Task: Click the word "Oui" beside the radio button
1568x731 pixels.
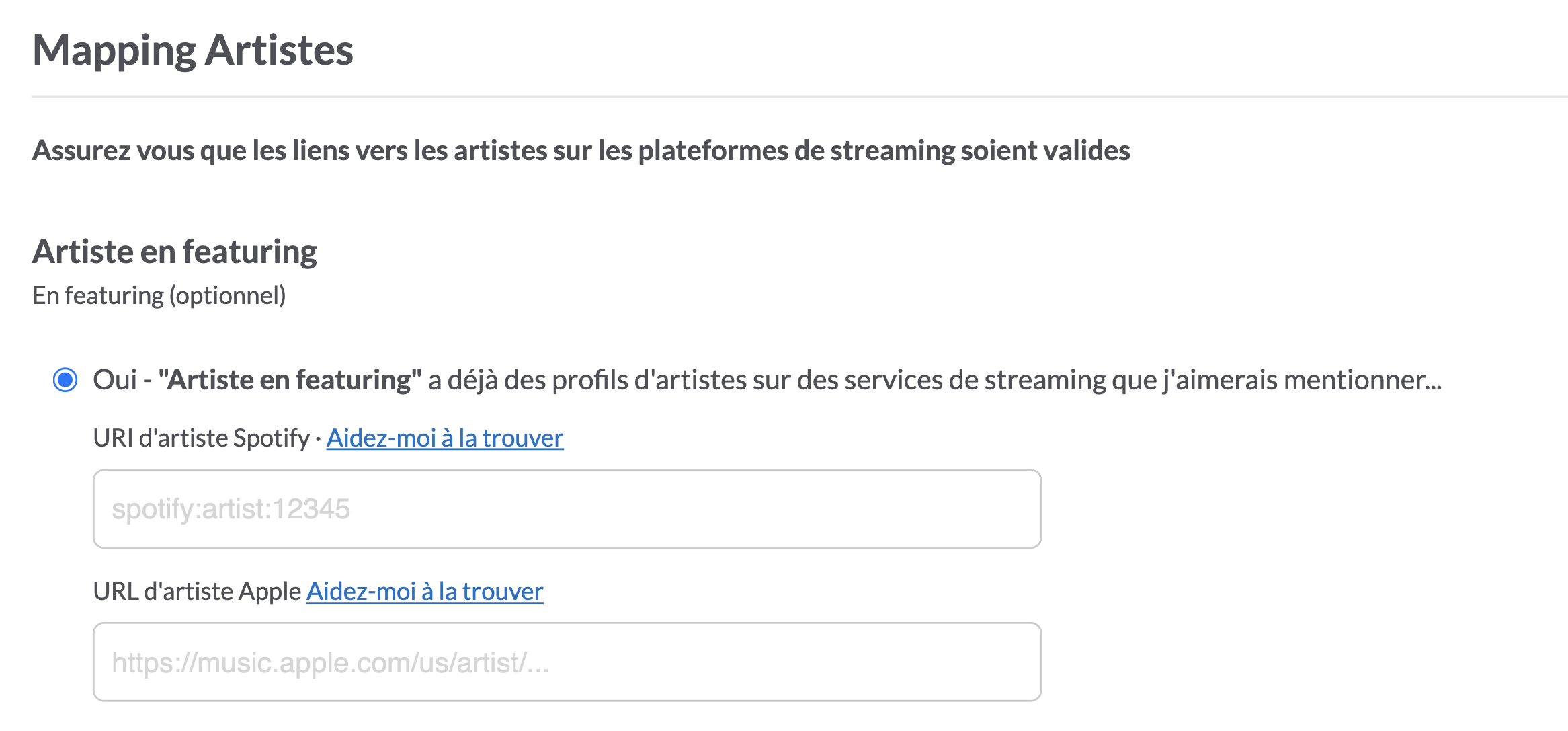Action: (x=115, y=380)
